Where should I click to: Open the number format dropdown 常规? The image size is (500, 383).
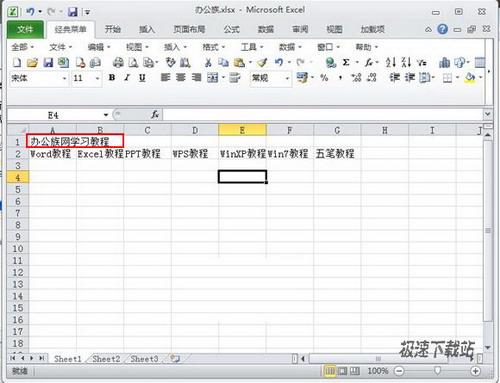click(287, 78)
